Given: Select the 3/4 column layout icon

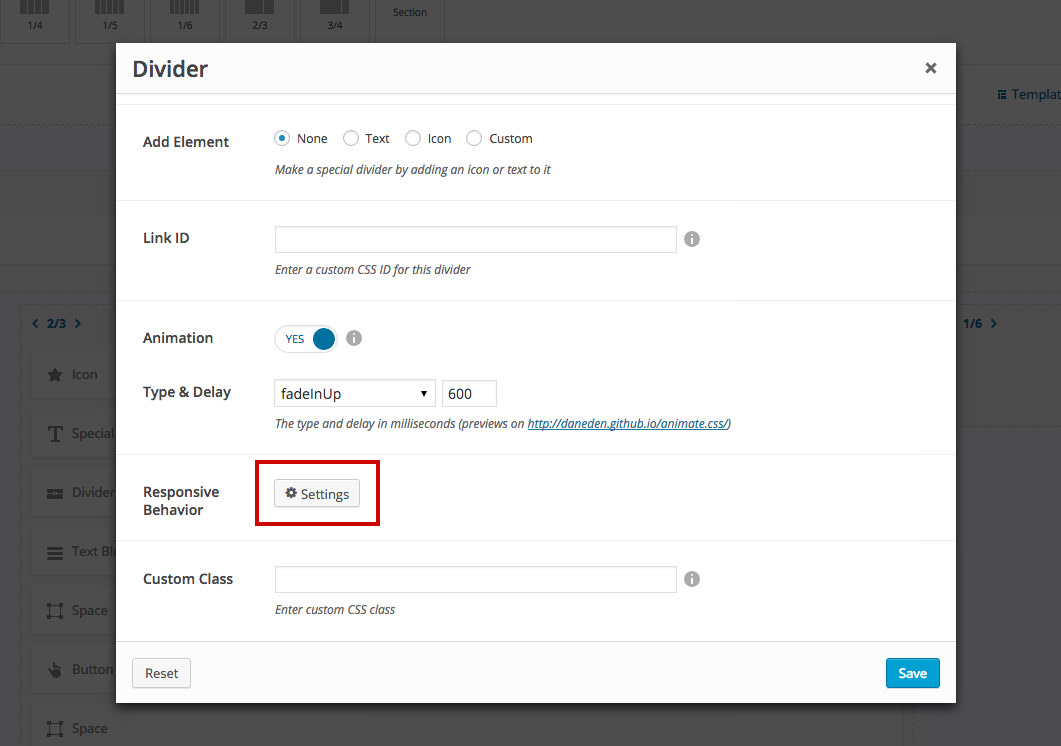Looking at the screenshot, I should (335, 7).
